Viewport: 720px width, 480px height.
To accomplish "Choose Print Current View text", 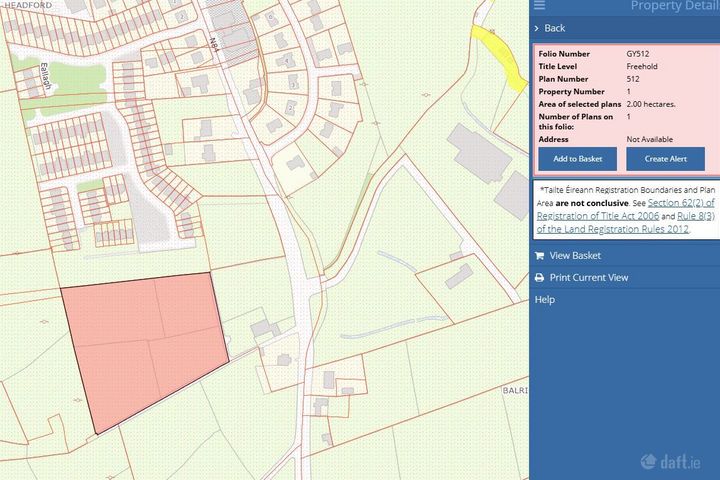I will point(588,278).
